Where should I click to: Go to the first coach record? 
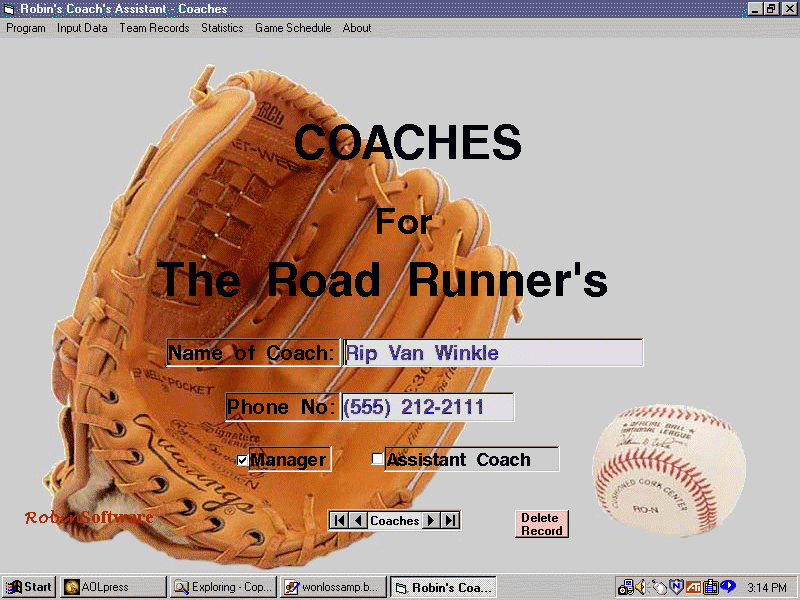click(x=339, y=520)
